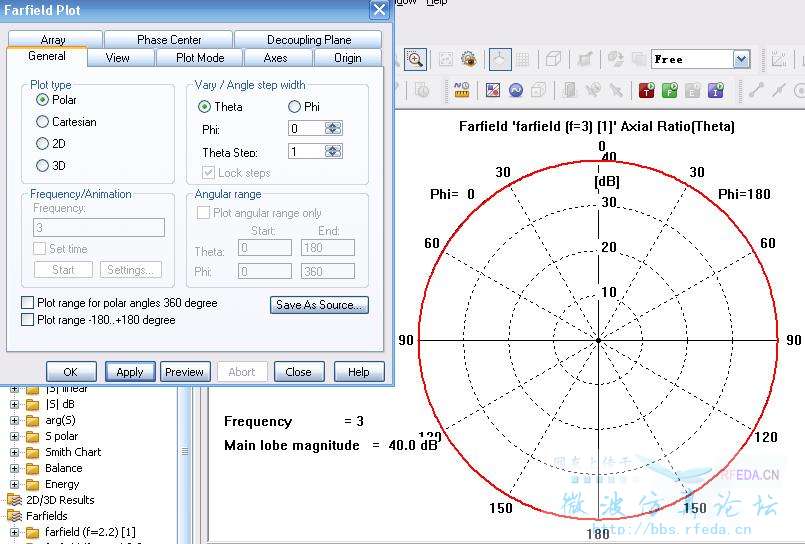Expand the Energy tree folder
Screen dimensions: 805x544
14,484
